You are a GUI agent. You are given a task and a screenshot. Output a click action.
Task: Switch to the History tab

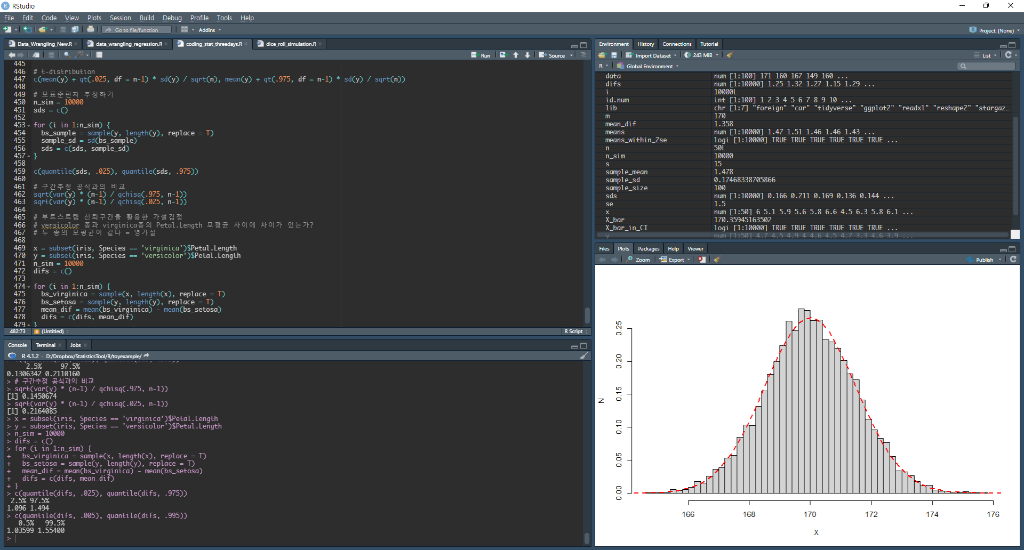pyautogui.click(x=646, y=44)
